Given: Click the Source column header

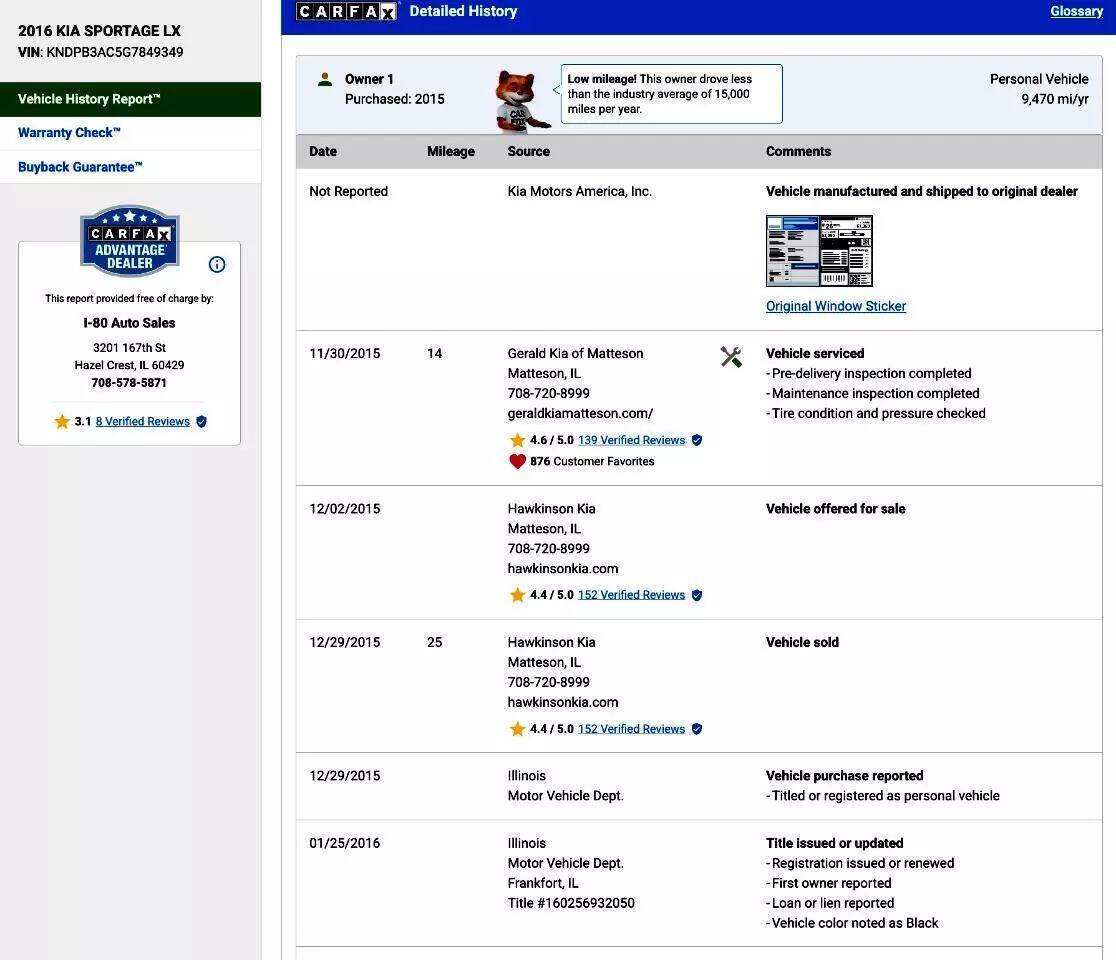Looking at the screenshot, I should (528, 151).
